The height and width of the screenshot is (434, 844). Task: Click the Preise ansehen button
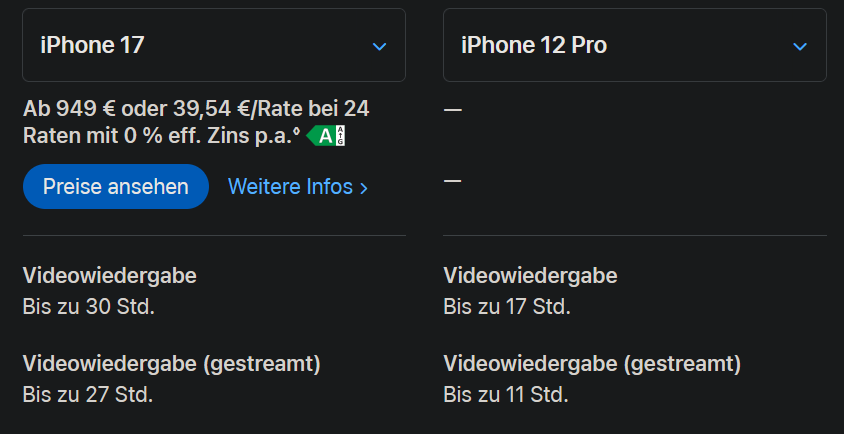point(116,186)
